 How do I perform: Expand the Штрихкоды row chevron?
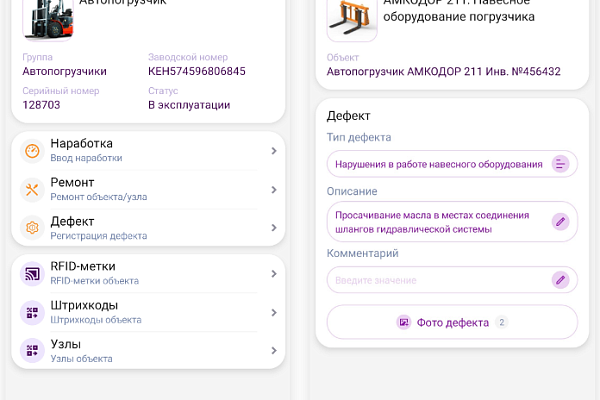274,312
